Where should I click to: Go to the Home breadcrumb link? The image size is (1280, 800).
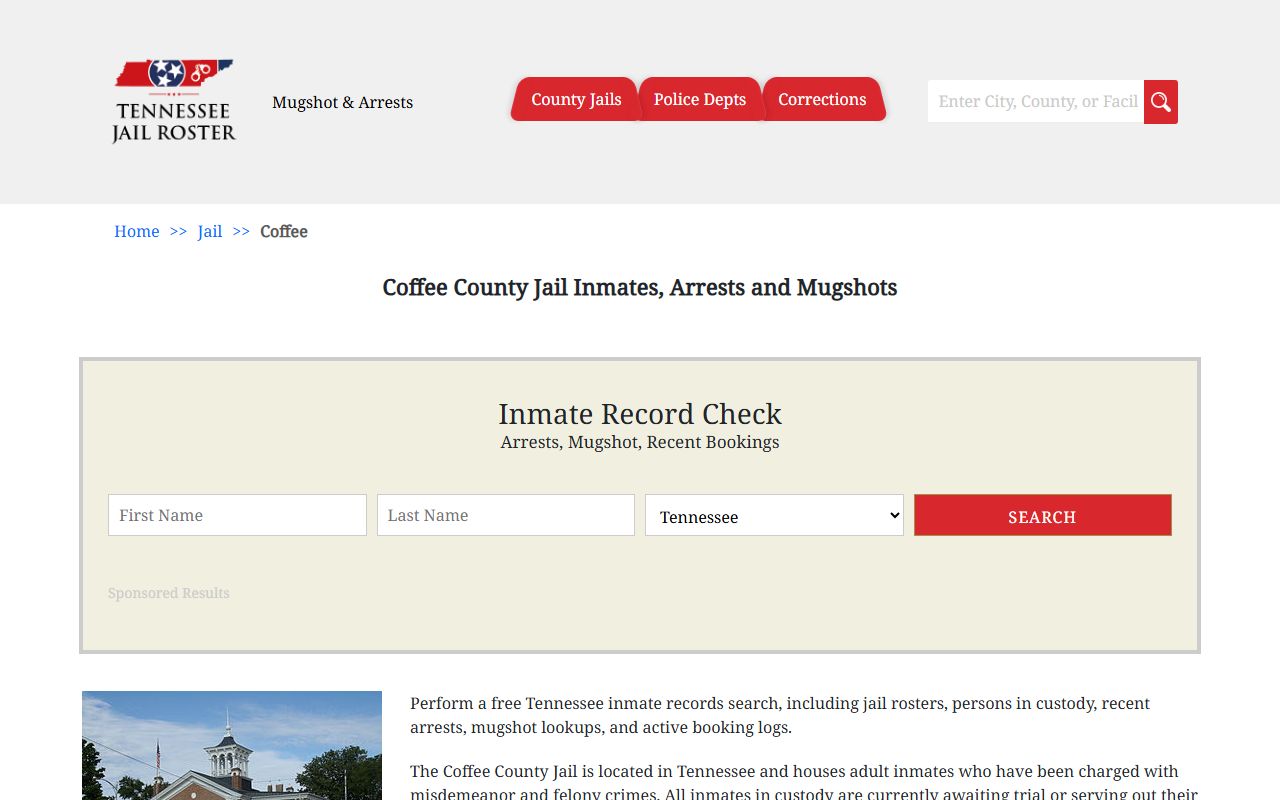click(137, 231)
